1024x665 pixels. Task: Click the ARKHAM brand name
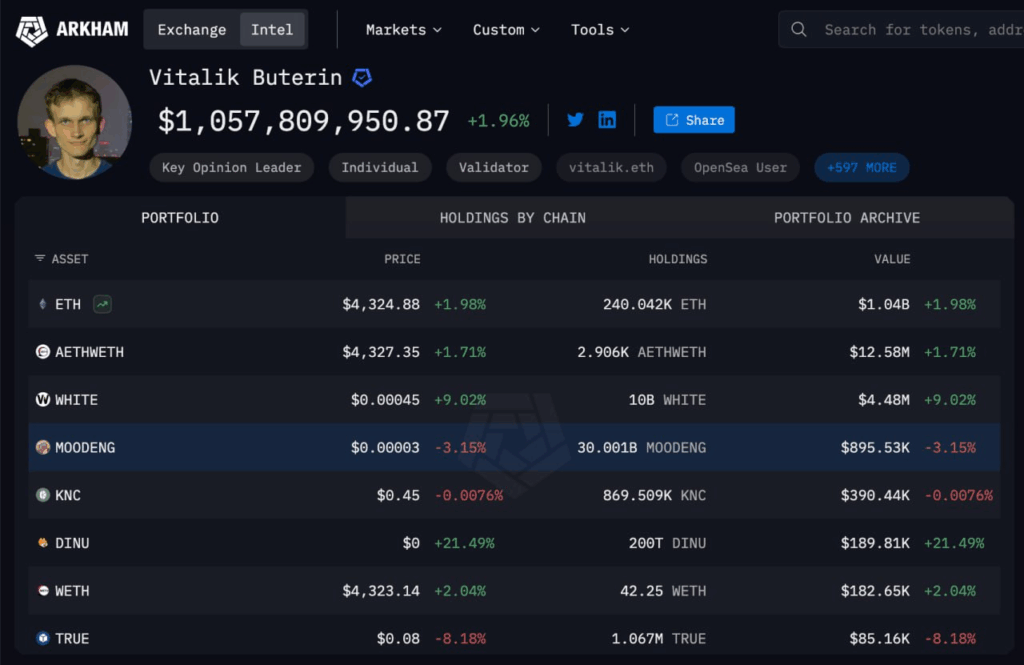pos(92,29)
